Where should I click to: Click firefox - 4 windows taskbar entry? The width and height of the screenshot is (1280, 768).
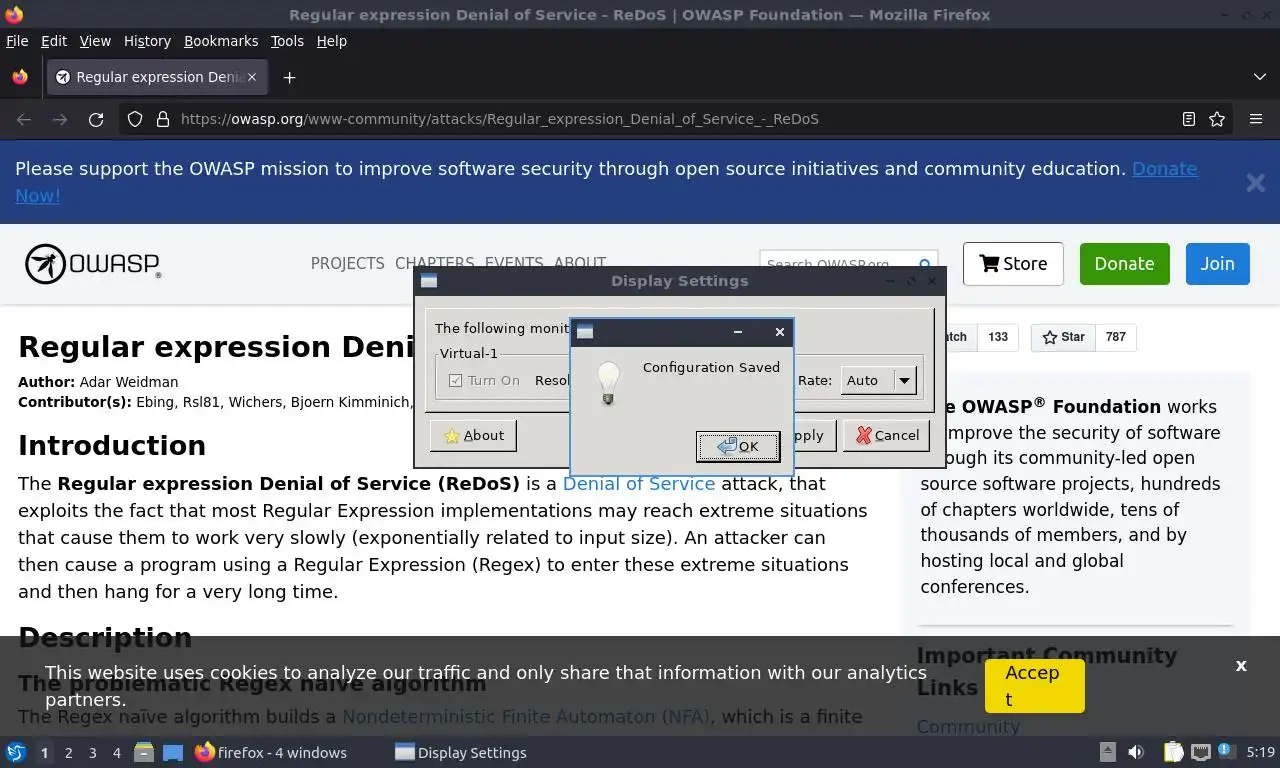pyautogui.click(x=271, y=753)
